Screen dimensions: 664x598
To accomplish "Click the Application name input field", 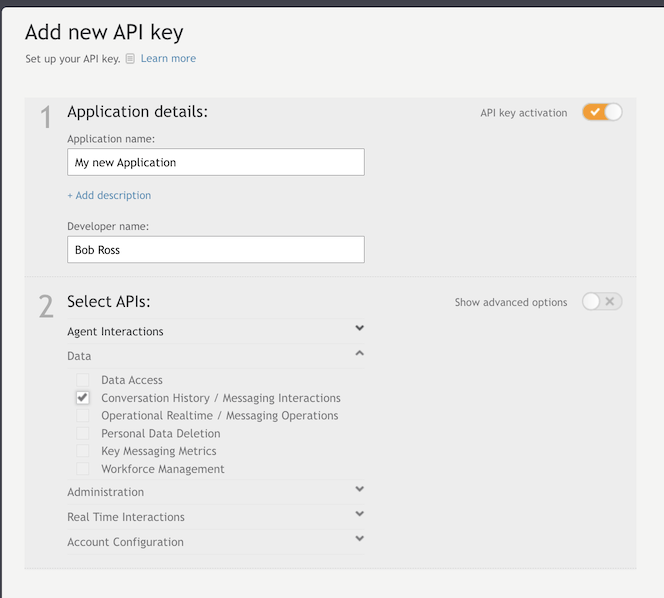I will click(x=216, y=162).
